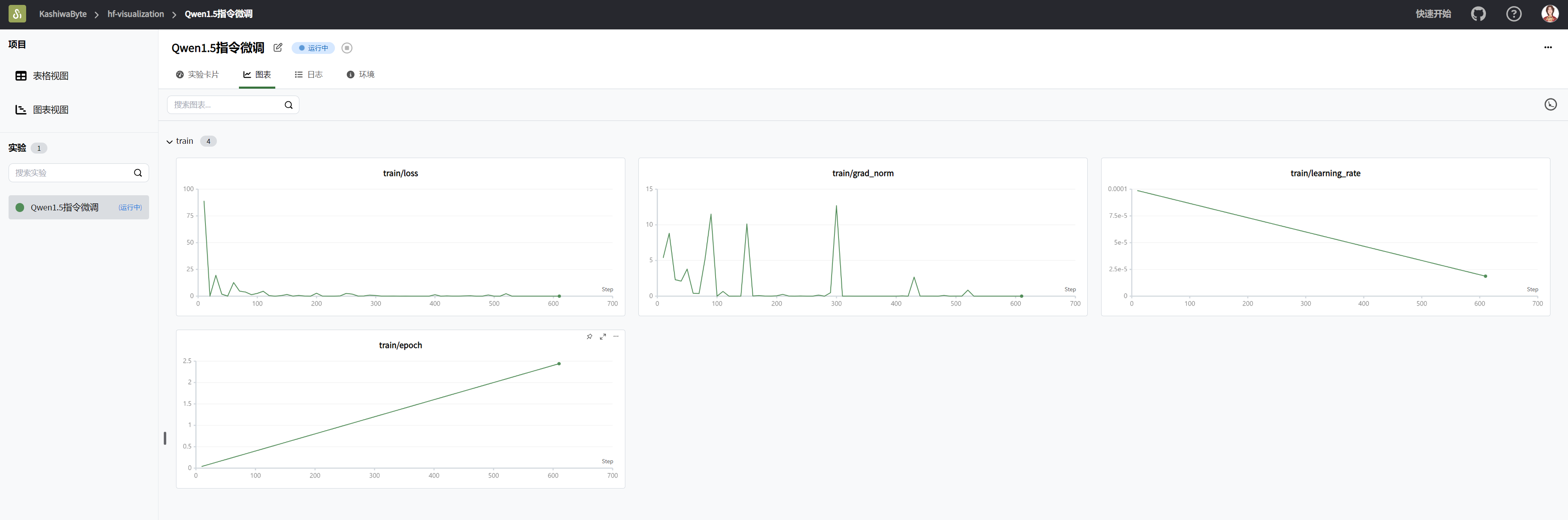Screen dimensions: 1568x520
Task: Click the SwanLab logo in top bar
Action: (x=17, y=14)
